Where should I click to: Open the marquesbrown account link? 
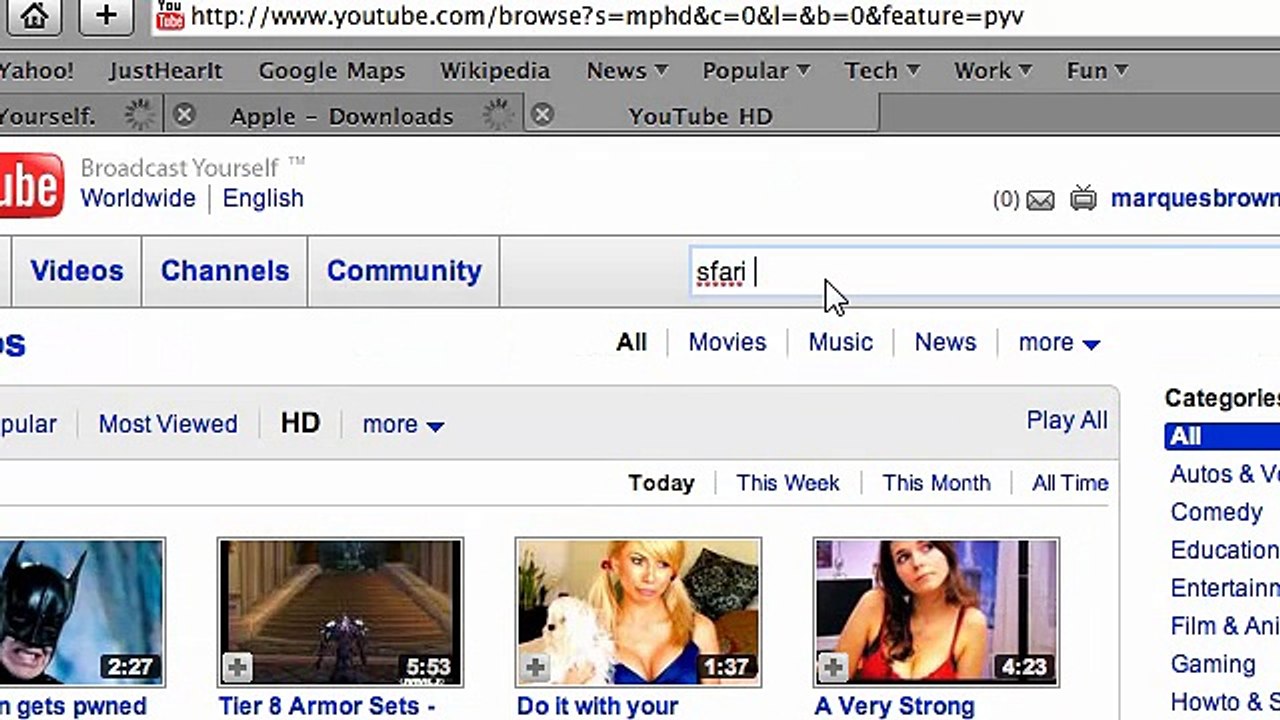1195,198
